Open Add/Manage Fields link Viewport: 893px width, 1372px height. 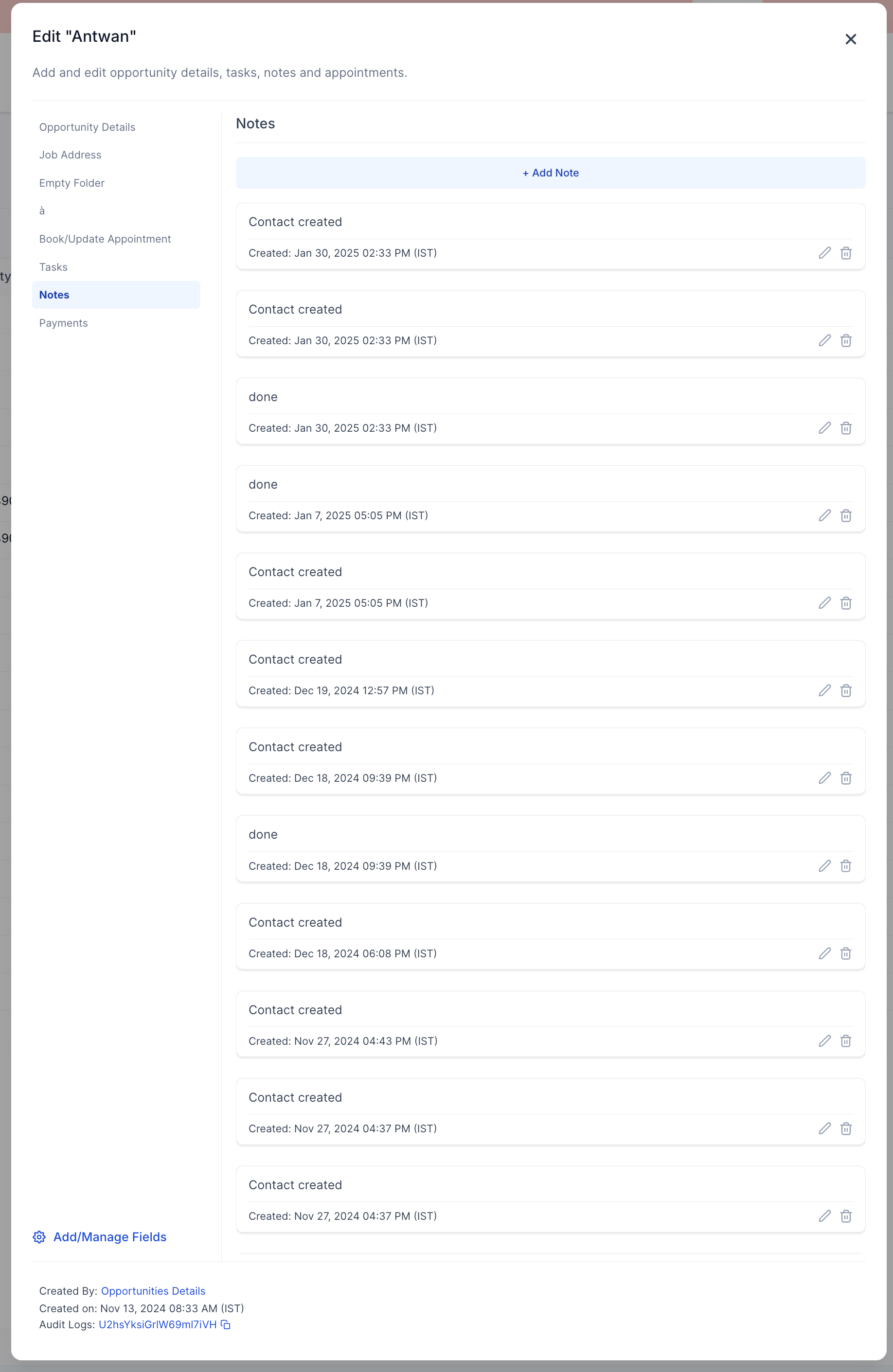[x=109, y=1237]
